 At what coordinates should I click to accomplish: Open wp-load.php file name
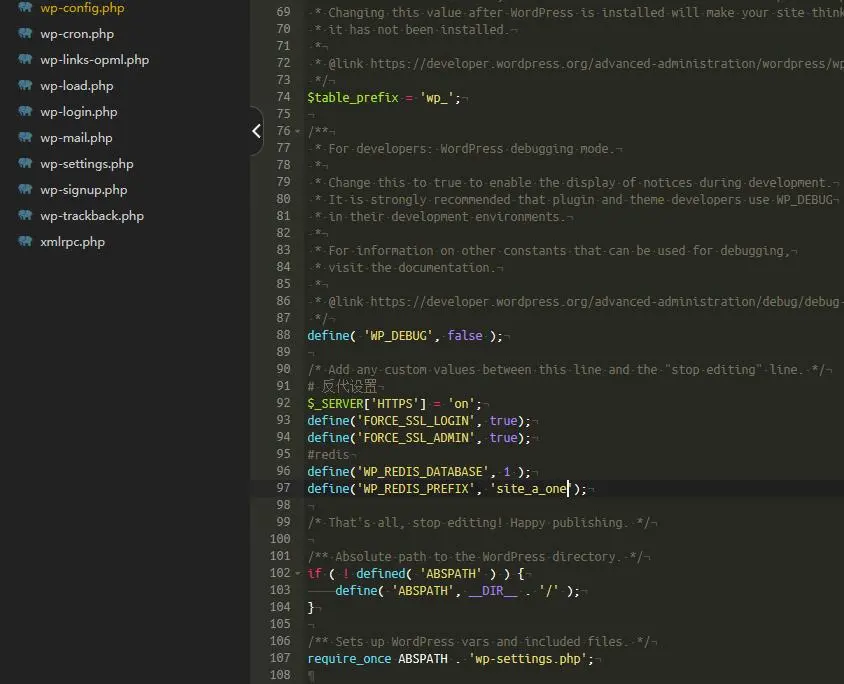pyautogui.click(x=76, y=86)
